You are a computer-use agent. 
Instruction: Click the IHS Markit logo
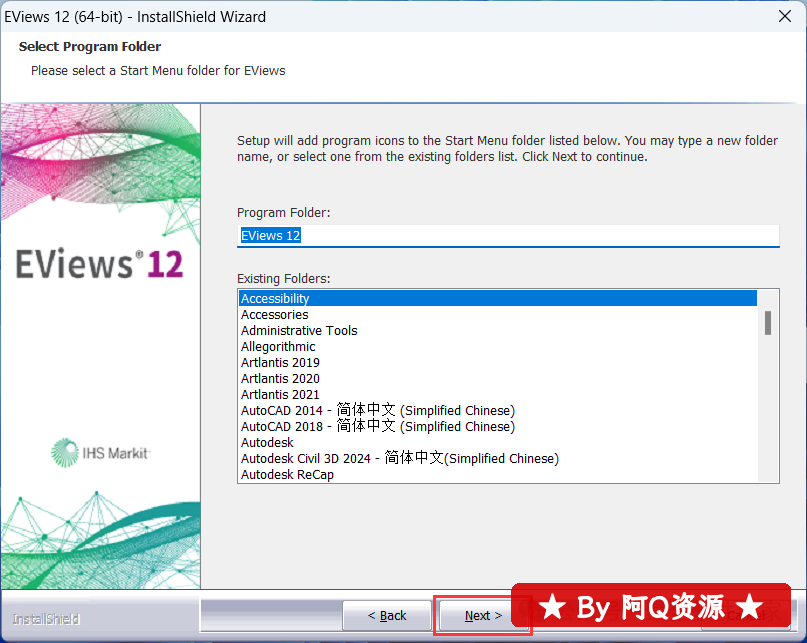click(100, 453)
